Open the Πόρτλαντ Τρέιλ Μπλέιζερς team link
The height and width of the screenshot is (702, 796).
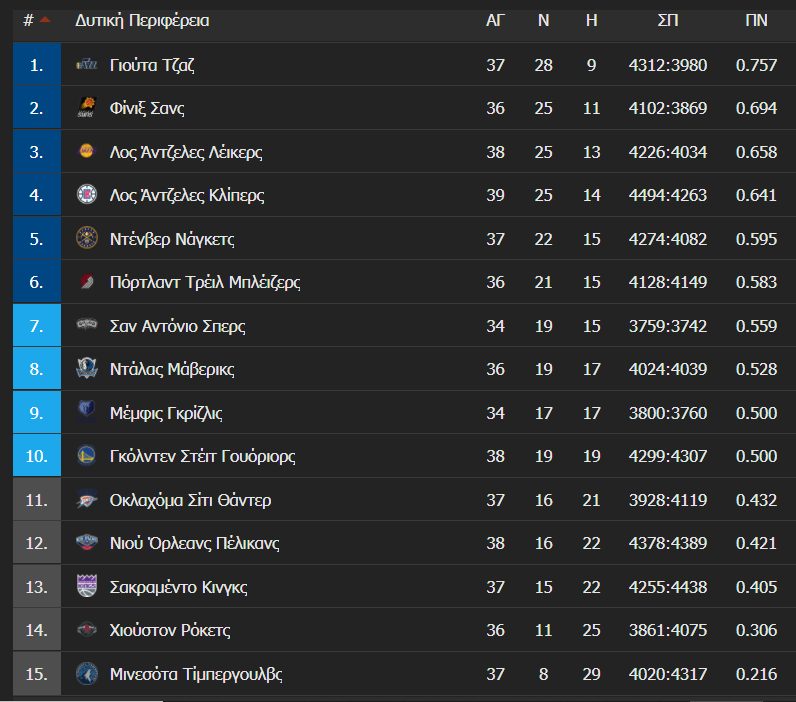pos(205,282)
